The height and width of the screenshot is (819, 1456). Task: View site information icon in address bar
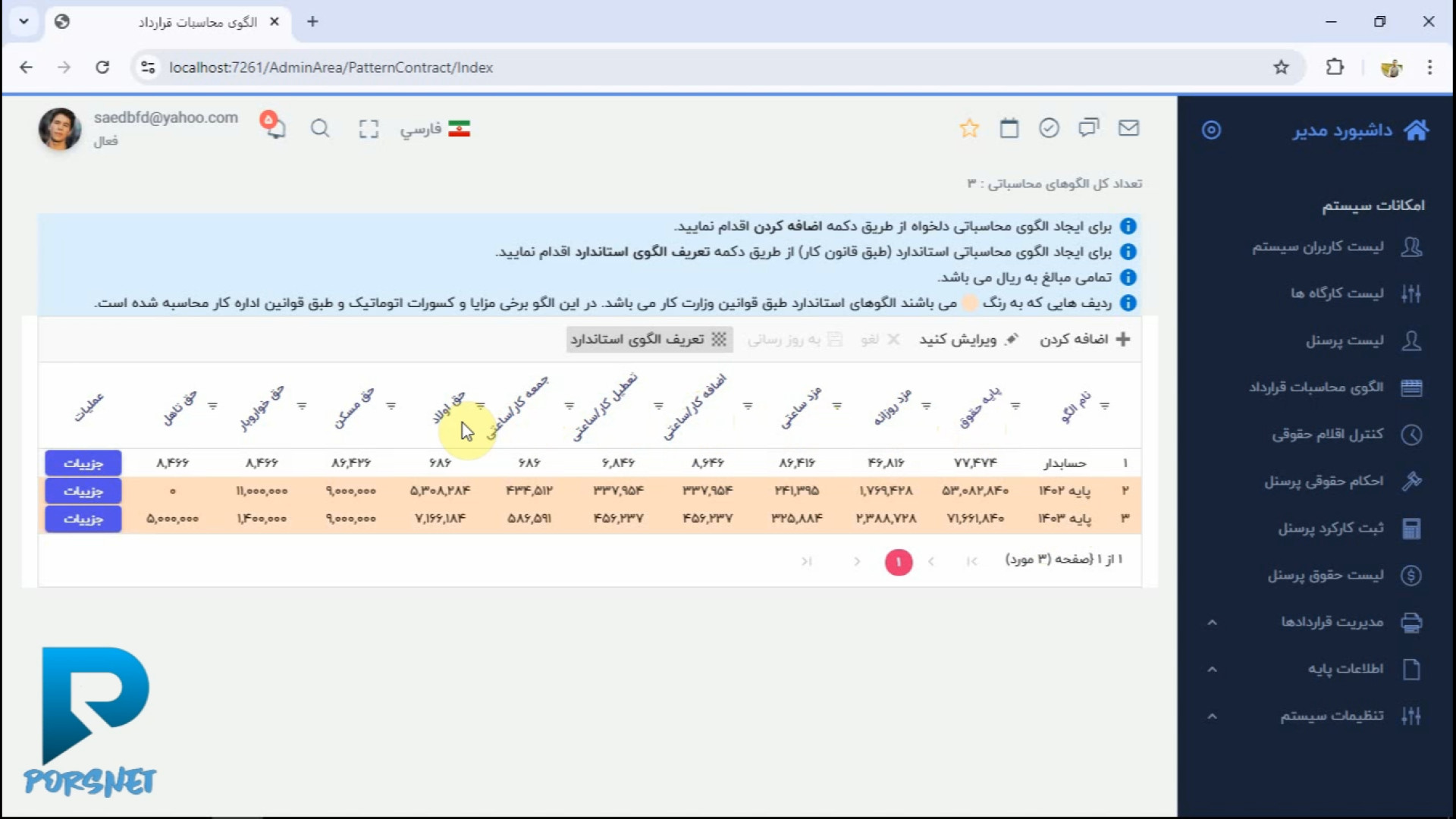click(x=148, y=67)
